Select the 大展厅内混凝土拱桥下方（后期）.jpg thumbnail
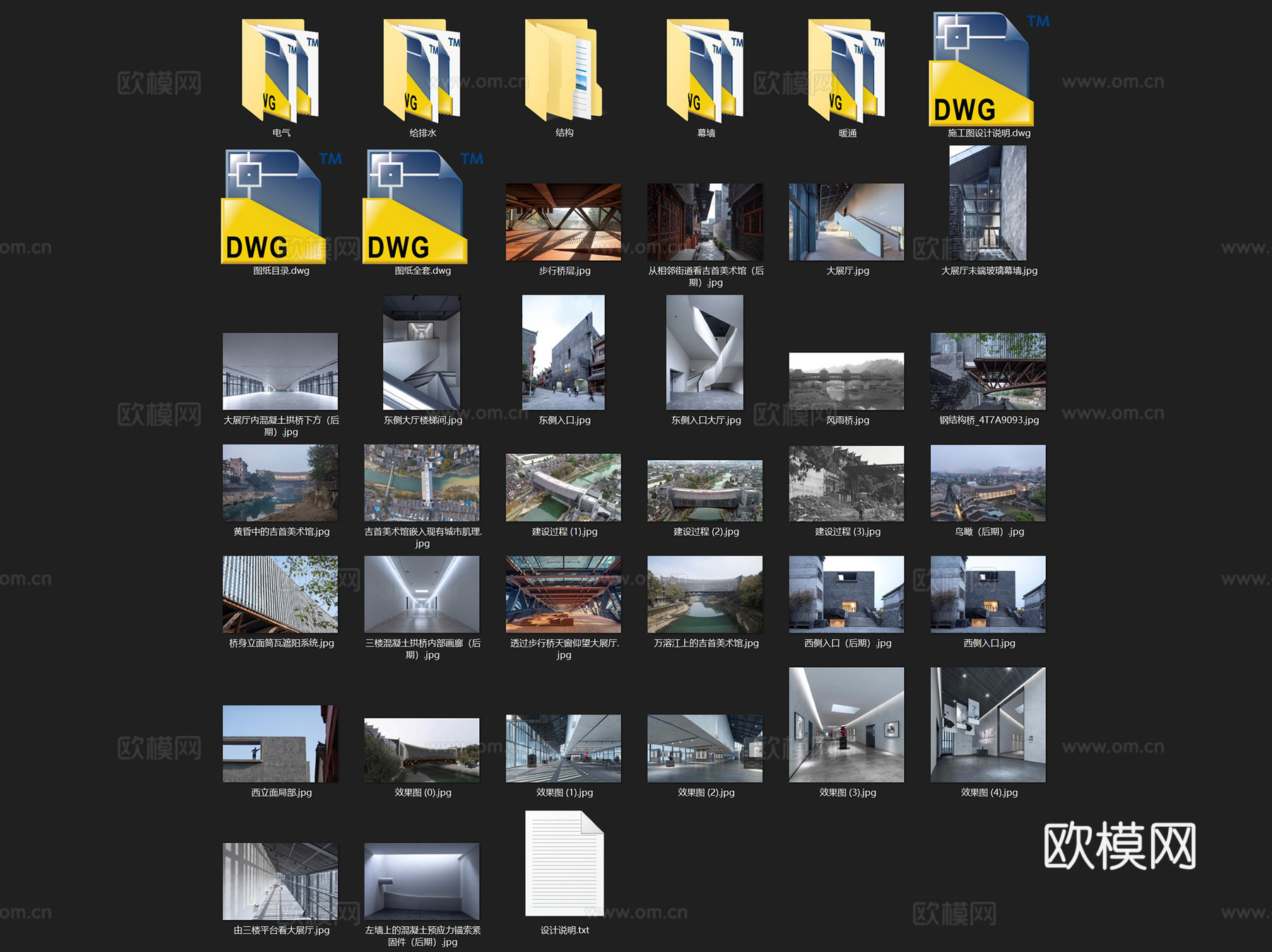This screenshot has height=952, width=1272. click(x=280, y=371)
